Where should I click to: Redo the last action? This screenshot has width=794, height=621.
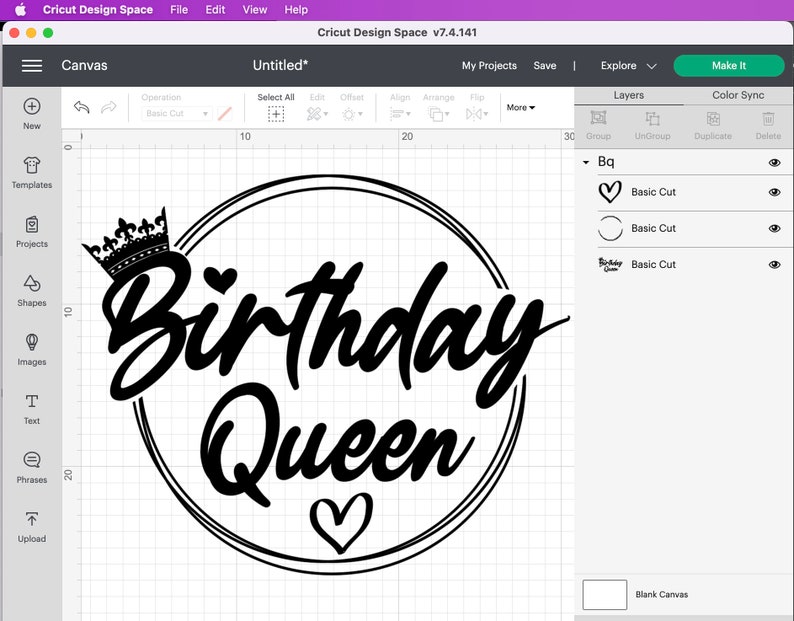108,107
